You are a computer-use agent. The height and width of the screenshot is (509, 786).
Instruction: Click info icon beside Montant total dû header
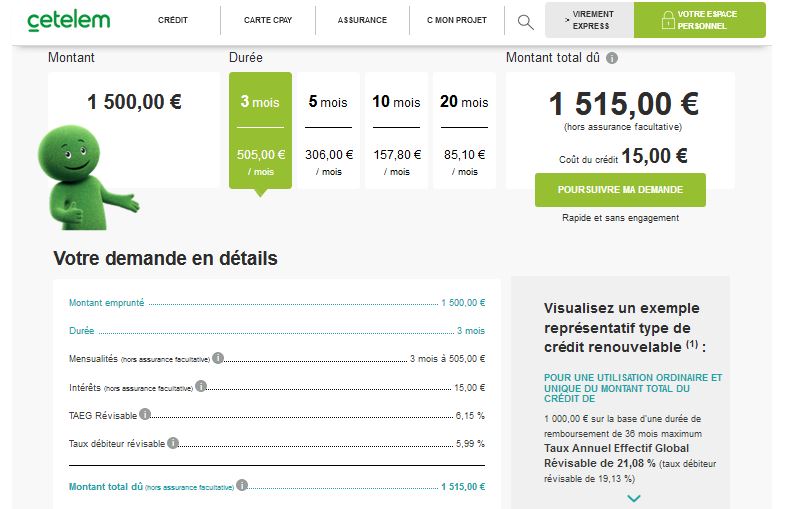(x=612, y=58)
